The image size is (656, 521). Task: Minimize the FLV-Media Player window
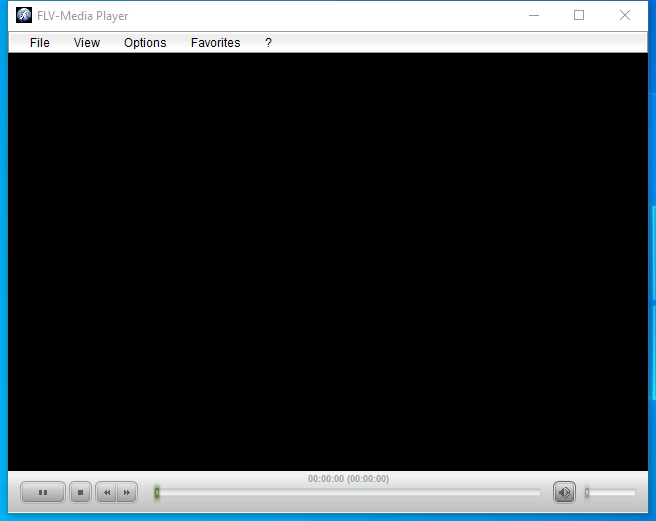point(534,15)
